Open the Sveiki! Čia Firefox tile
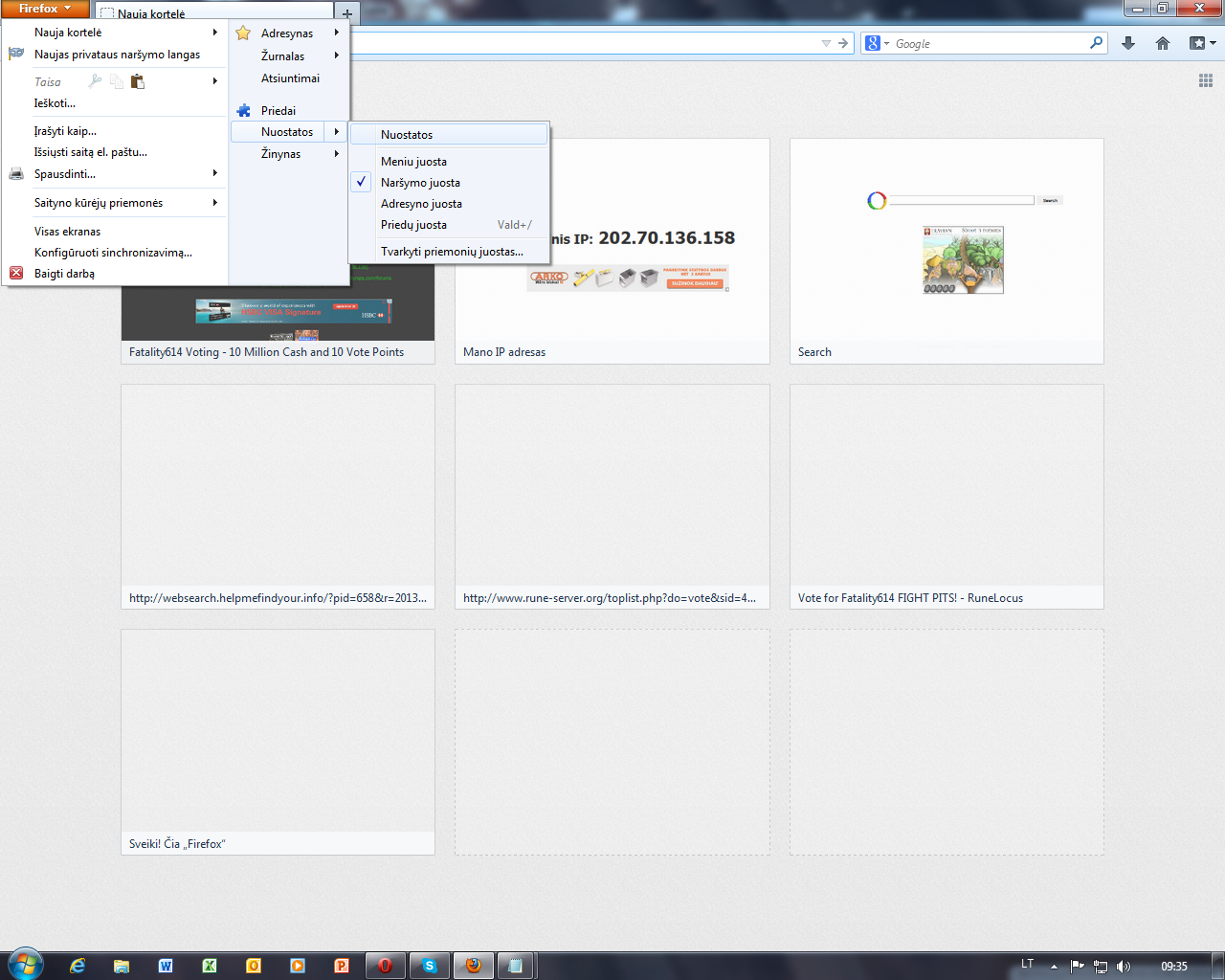This screenshot has width=1225, height=980. pyautogui.click(x=278, y=742)
